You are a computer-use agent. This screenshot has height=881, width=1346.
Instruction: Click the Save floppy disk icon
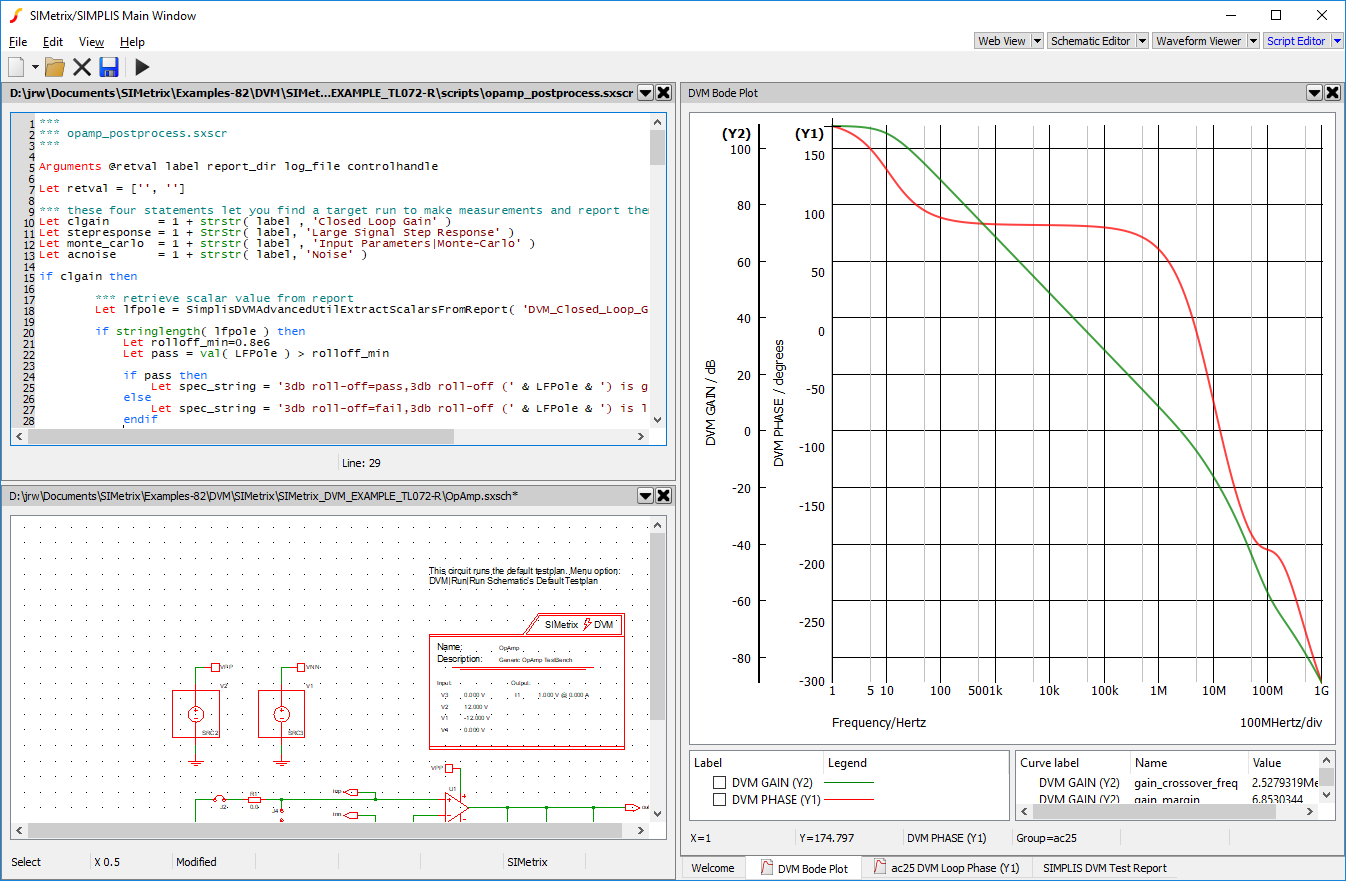(109, 67)
